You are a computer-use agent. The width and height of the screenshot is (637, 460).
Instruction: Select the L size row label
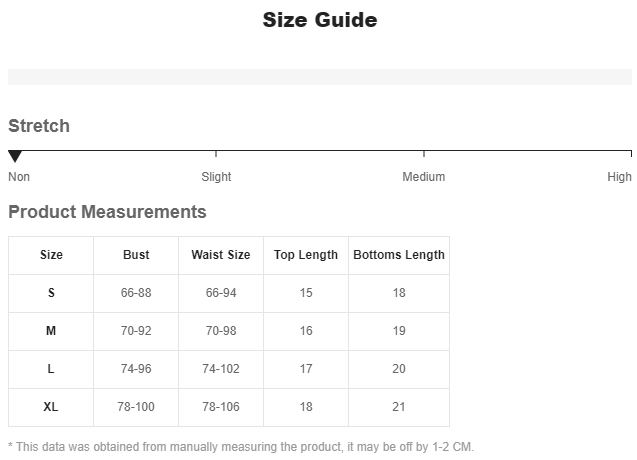pyautogui.click(x=51, y=369)
